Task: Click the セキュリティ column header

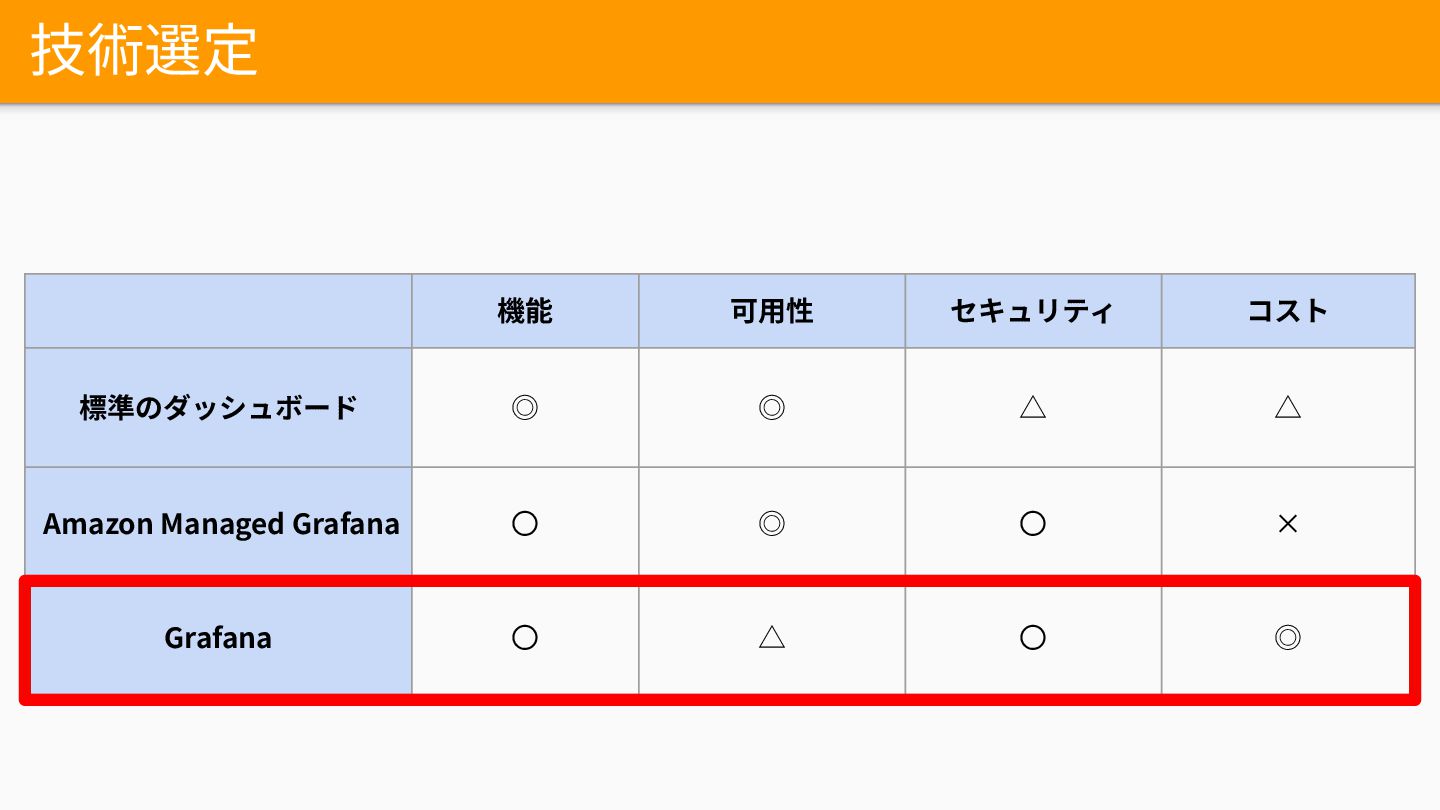Action: (1033, 311)
